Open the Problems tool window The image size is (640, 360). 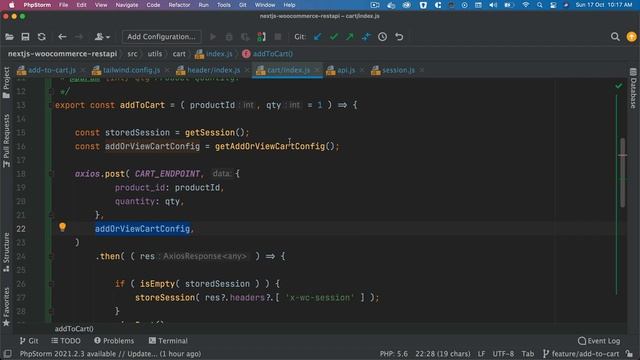(x=114, y=341)
